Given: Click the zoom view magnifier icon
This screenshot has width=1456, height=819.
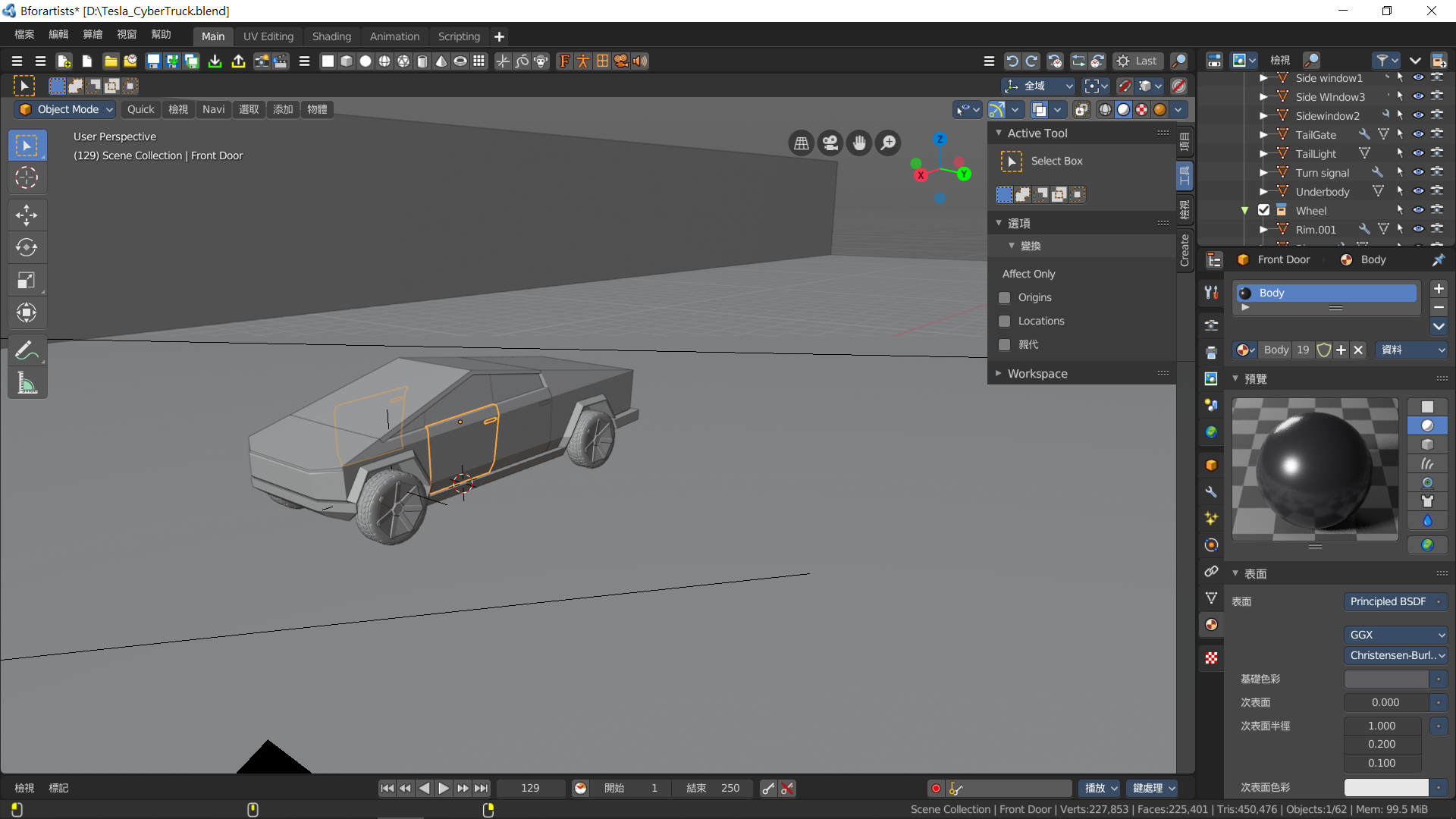Looking at the screenshot, I should point(888,143).
